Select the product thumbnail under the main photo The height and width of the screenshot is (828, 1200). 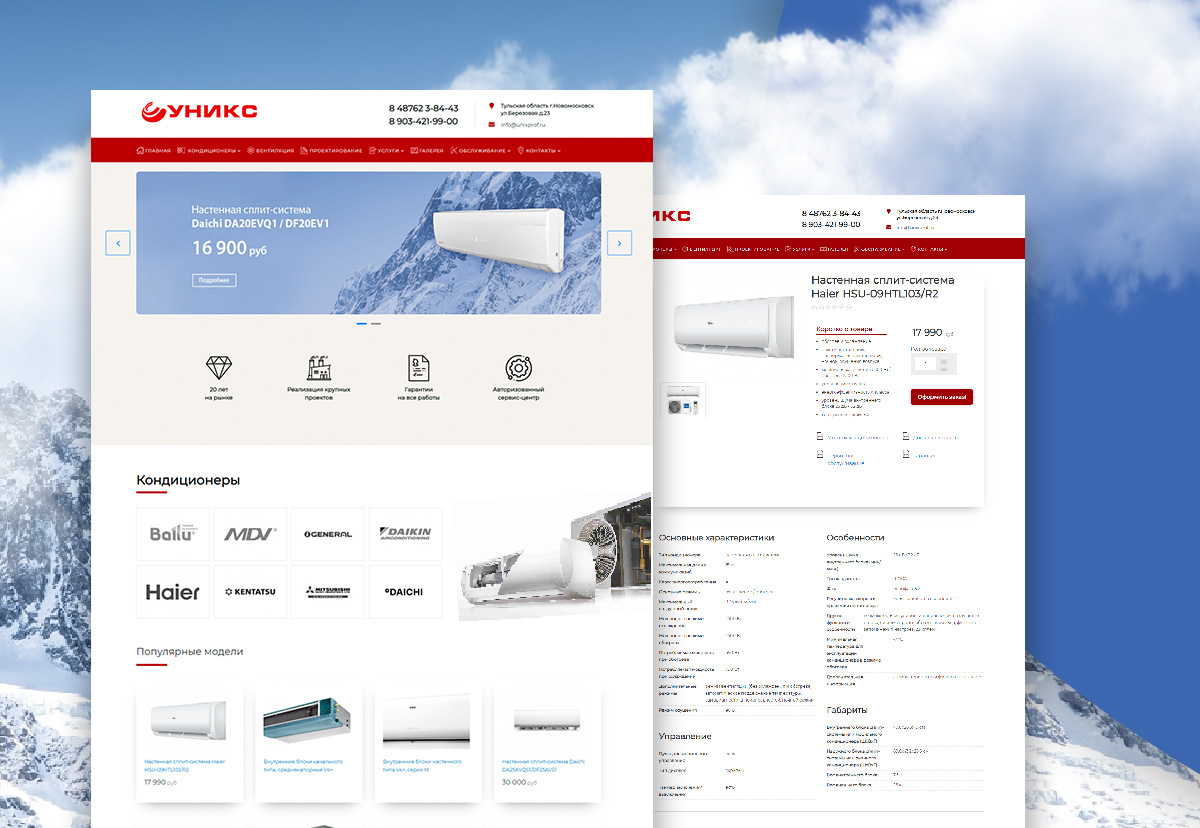[x=683, y=400]
